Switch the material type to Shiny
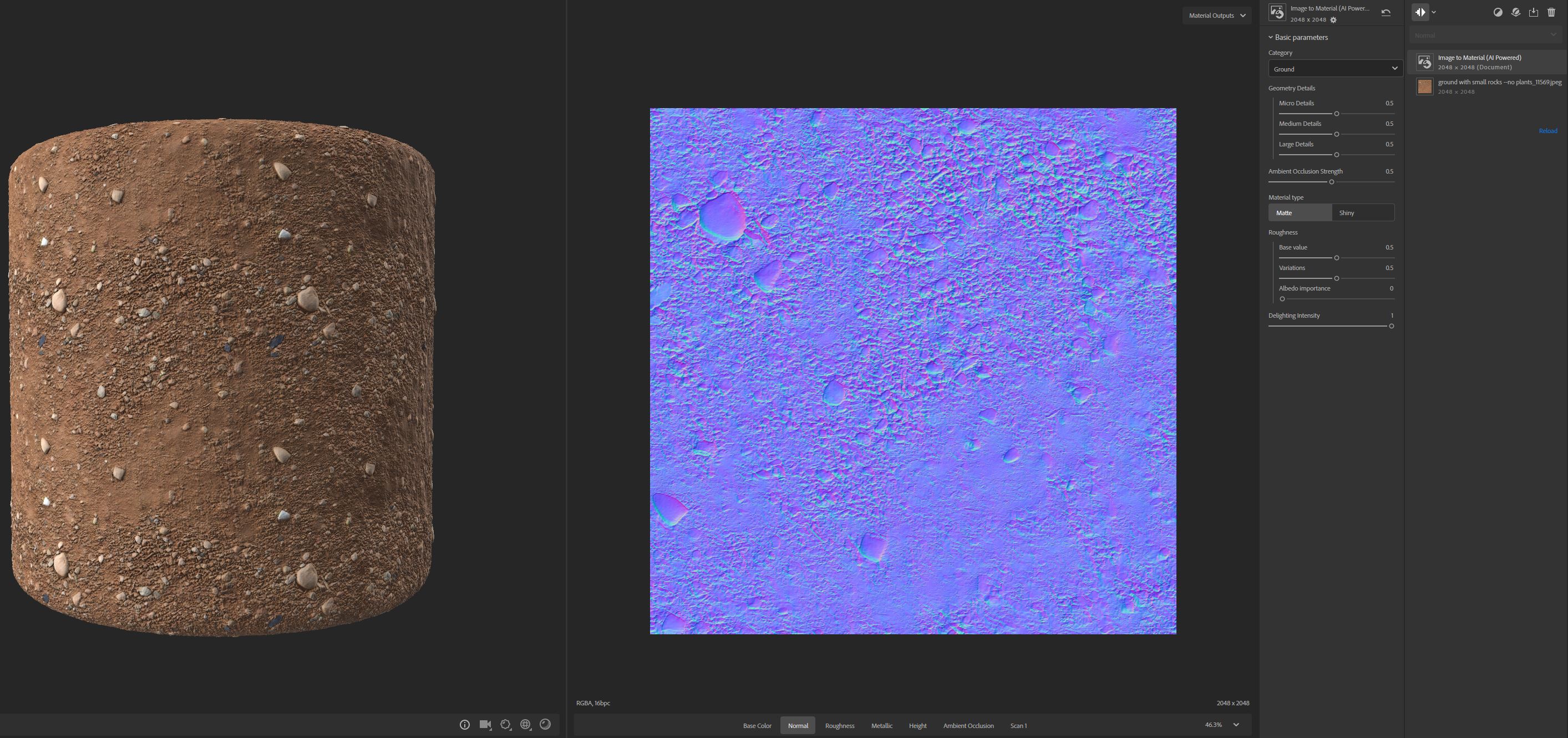 tap(1363, 212)
